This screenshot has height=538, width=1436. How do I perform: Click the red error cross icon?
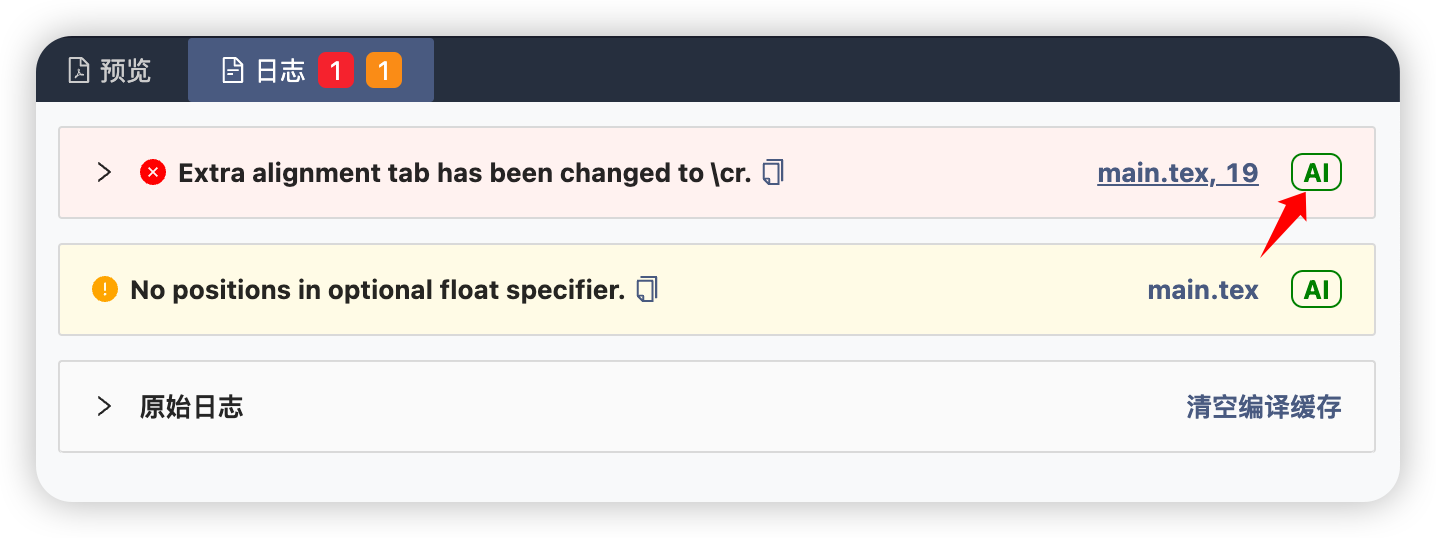152,173
